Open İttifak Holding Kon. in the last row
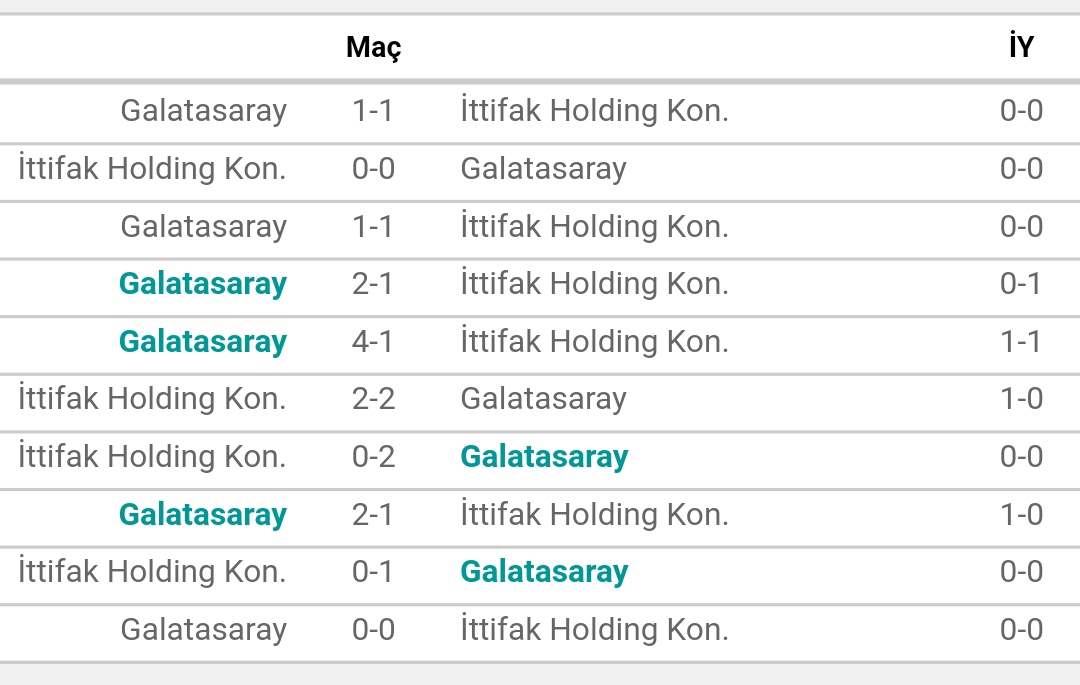Viewport: 1080px width, 685px height. click(x=594, y=629)
